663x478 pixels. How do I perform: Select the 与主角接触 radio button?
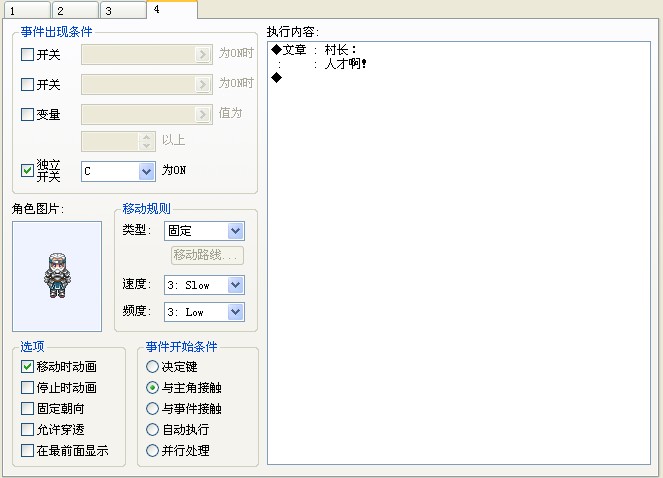152,387
